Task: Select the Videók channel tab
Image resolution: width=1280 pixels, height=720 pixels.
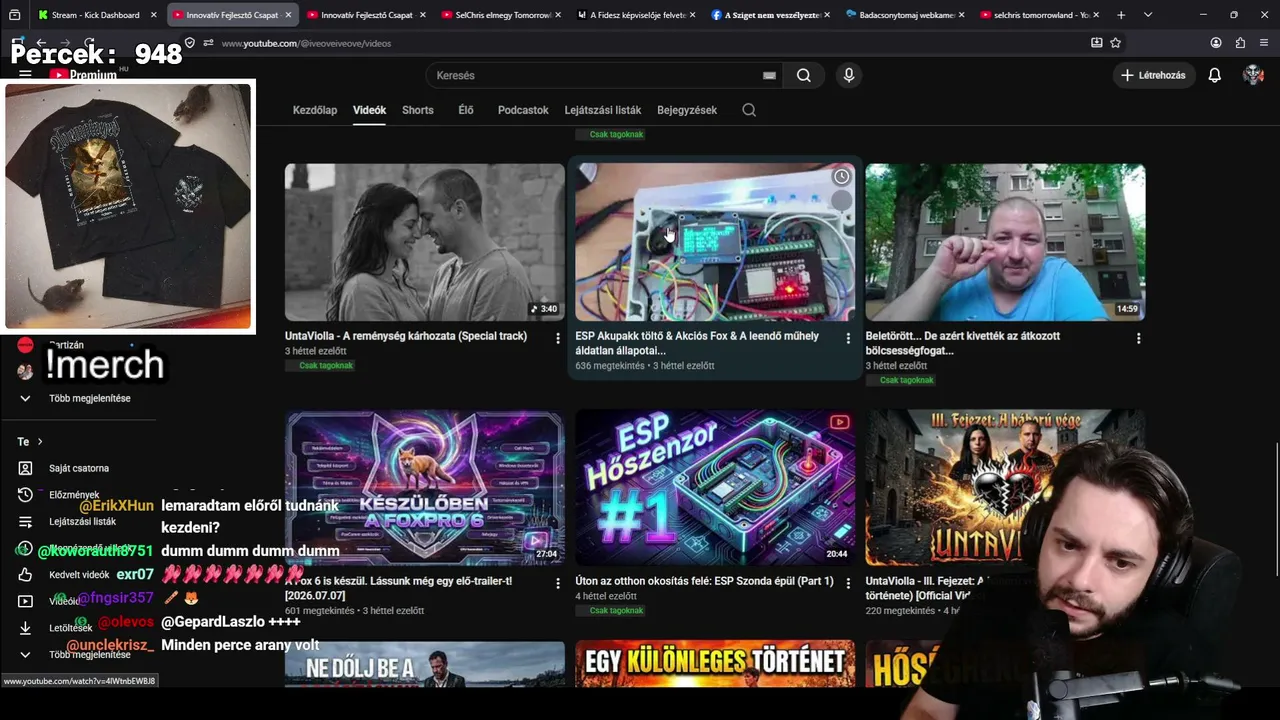Action: pyautogui.click(x=369, y=110)
